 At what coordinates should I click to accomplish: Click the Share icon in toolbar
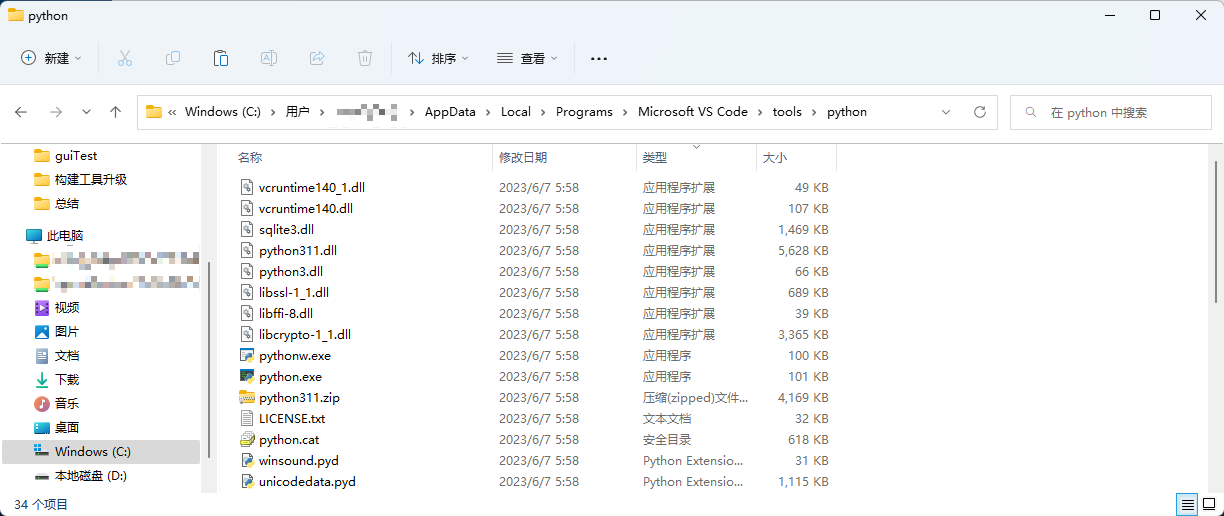point(317,58)
